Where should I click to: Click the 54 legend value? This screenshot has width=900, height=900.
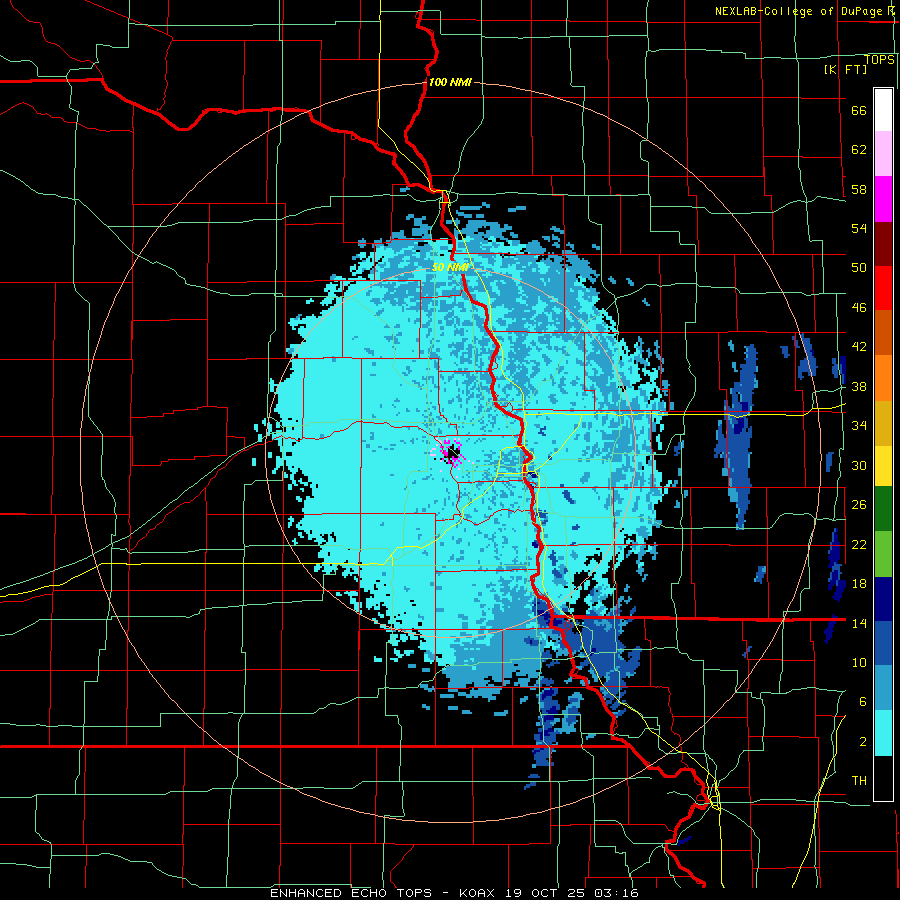859,228
